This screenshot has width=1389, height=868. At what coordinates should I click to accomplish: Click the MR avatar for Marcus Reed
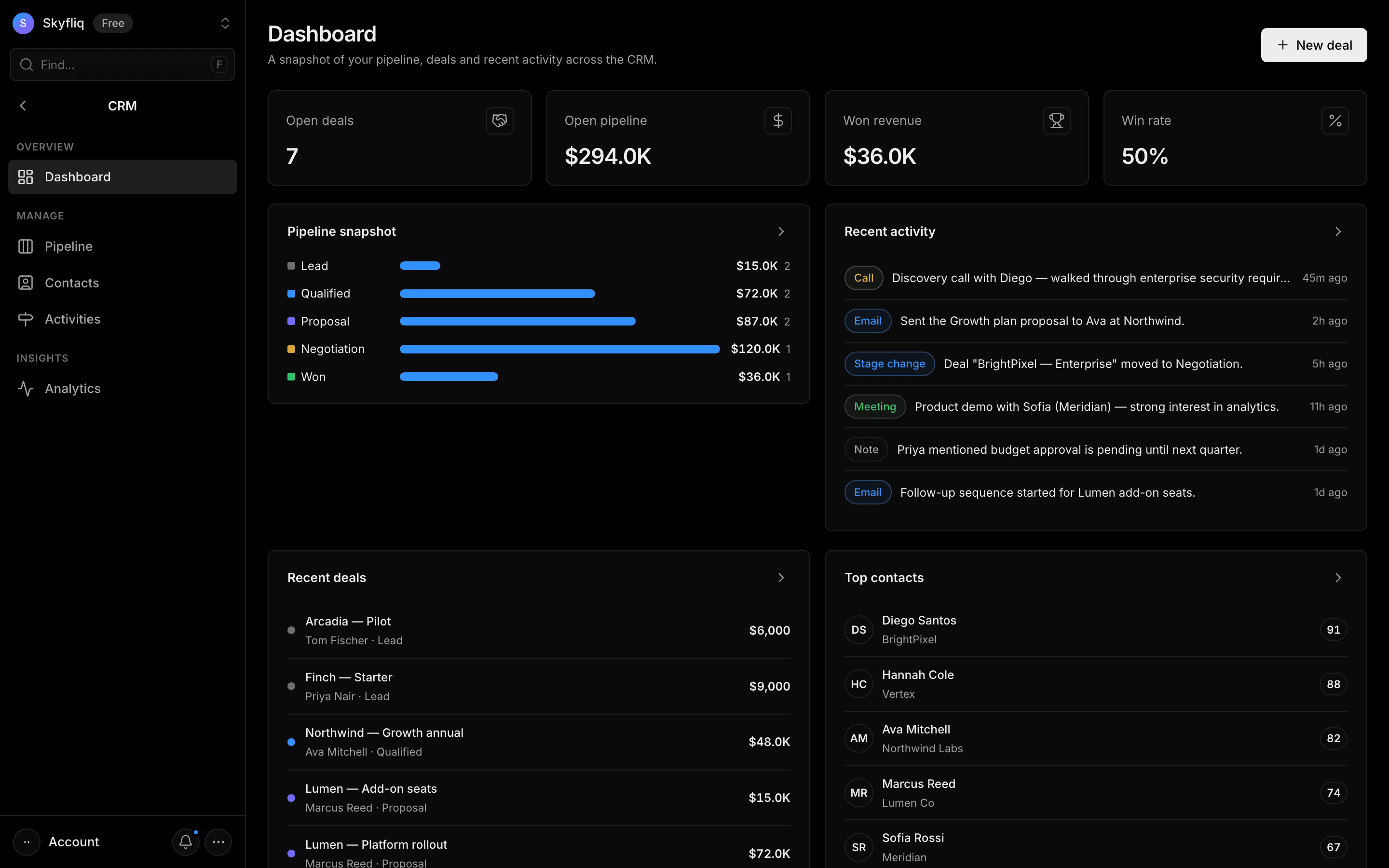[x=858, y=793]
